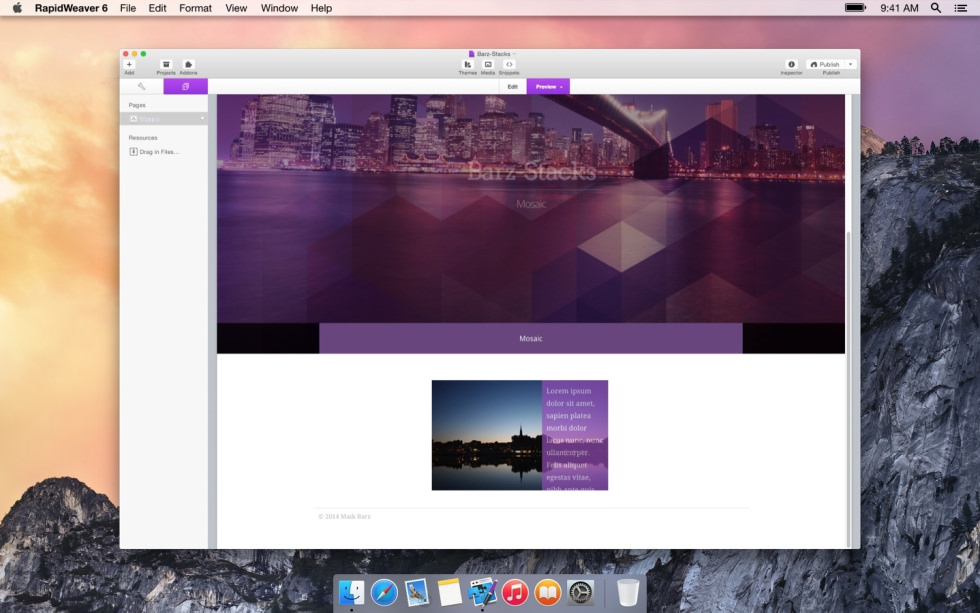Viewport: 980px width, 613px height.
Task: Open the File menu
Action: point(128,8)
